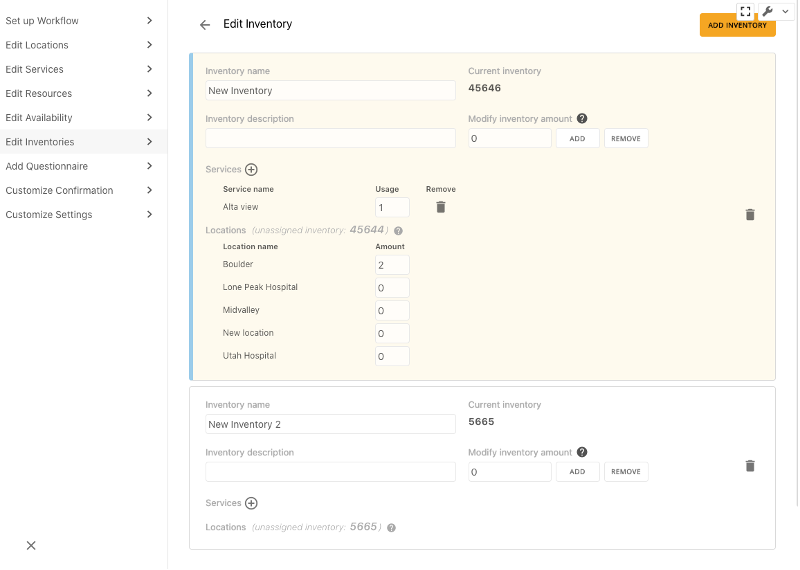
Task: Focus New Inventory modify amount field
Action: point(510,138)
